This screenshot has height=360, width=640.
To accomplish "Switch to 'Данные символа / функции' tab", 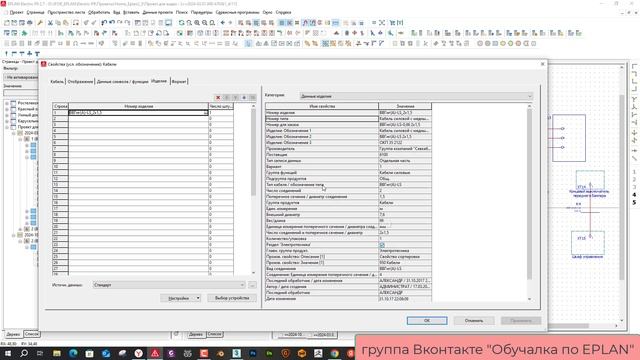I will (x=122, y=82).
